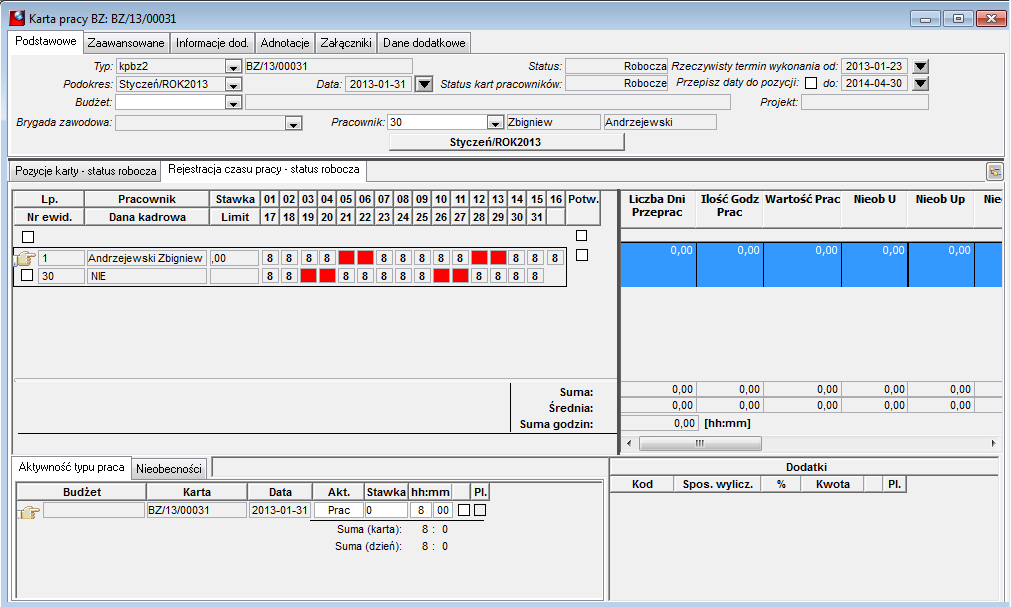Expand the Budżet dropdown
The height and width of the screenshot is (607, 1011).
click(x=233, y=103)
